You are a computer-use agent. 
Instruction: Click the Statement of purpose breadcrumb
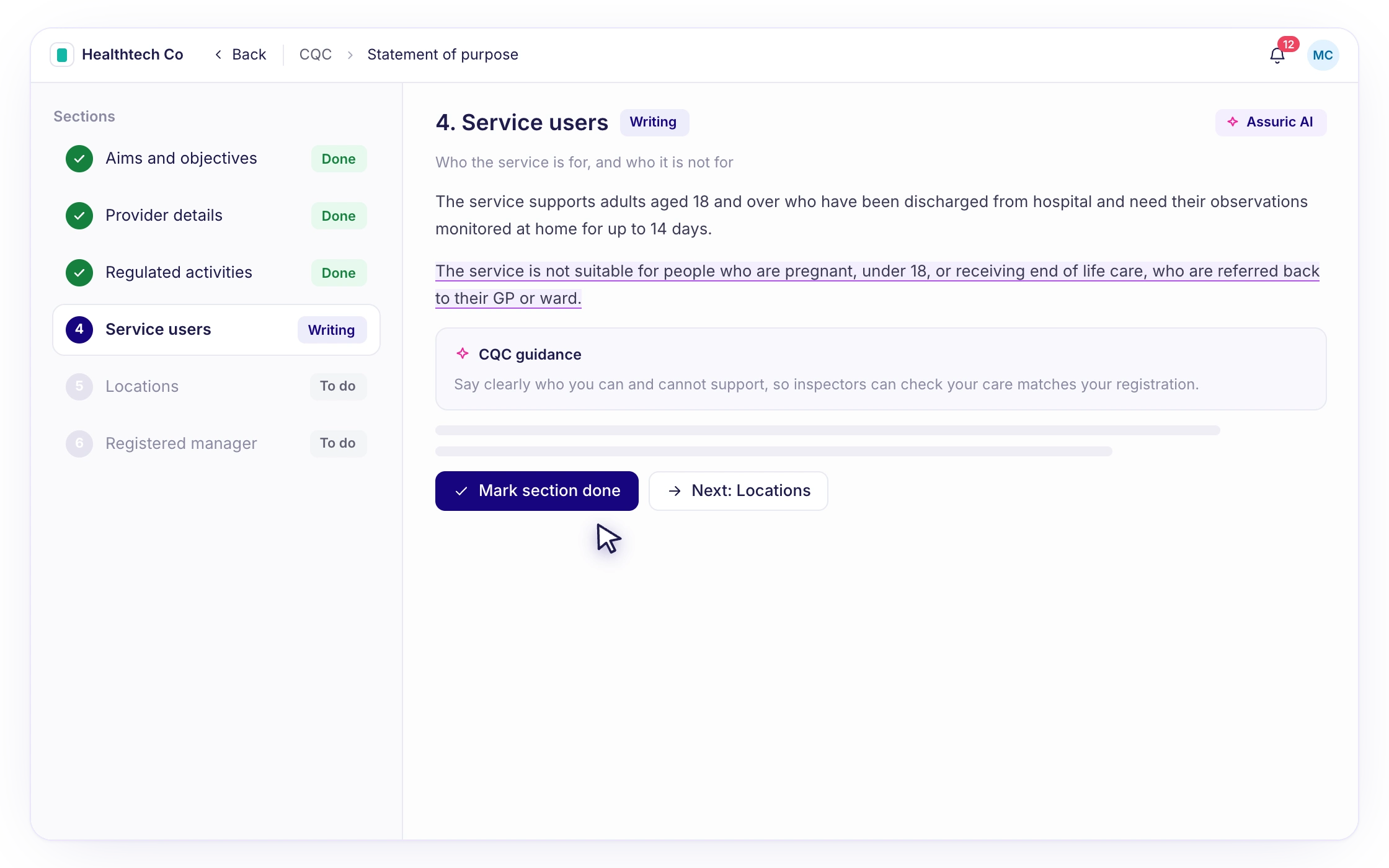tap(443, 55)
